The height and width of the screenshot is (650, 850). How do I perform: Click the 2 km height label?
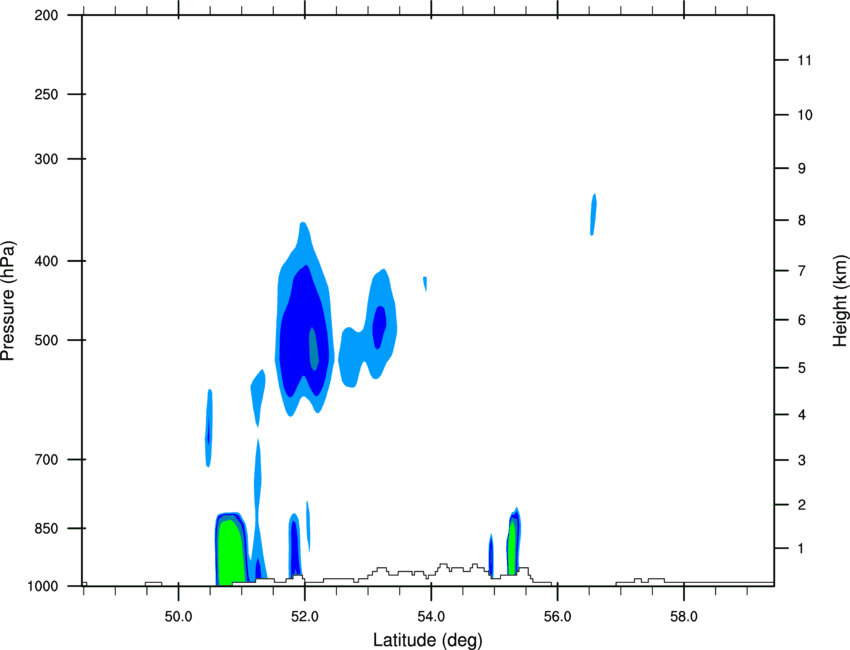(802, 505)
